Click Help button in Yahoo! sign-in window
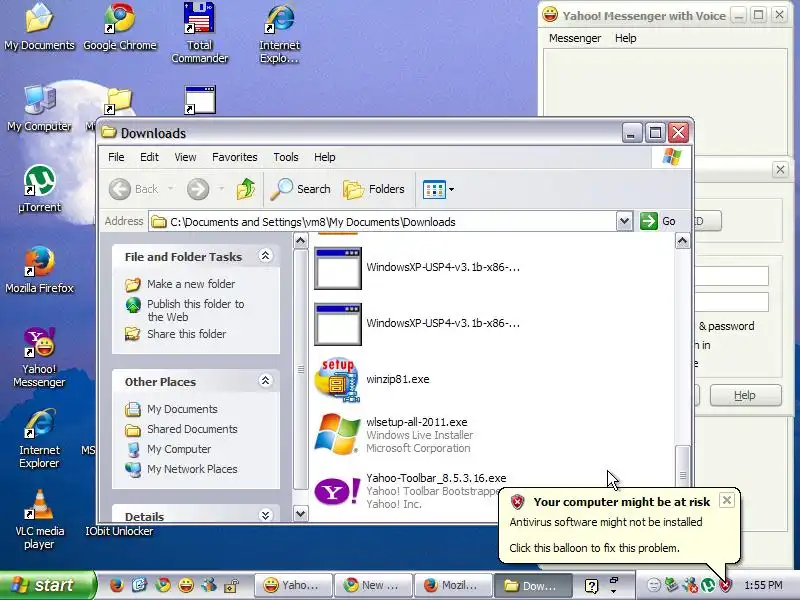The image size is (800, 600). (745, 395)
